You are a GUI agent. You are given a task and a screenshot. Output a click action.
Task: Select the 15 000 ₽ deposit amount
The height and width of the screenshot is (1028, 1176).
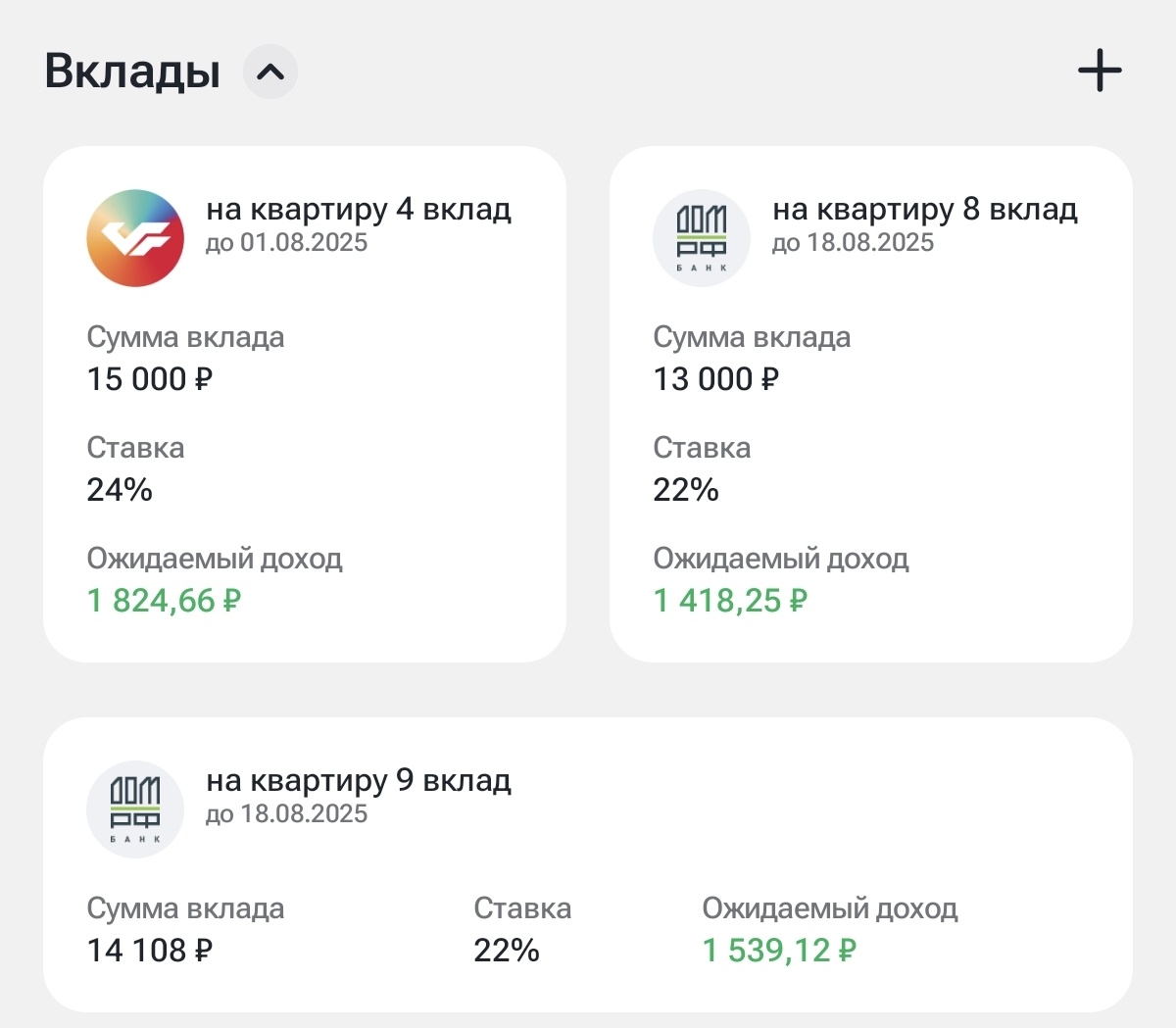pyautogui.click(x=150, y=379)
